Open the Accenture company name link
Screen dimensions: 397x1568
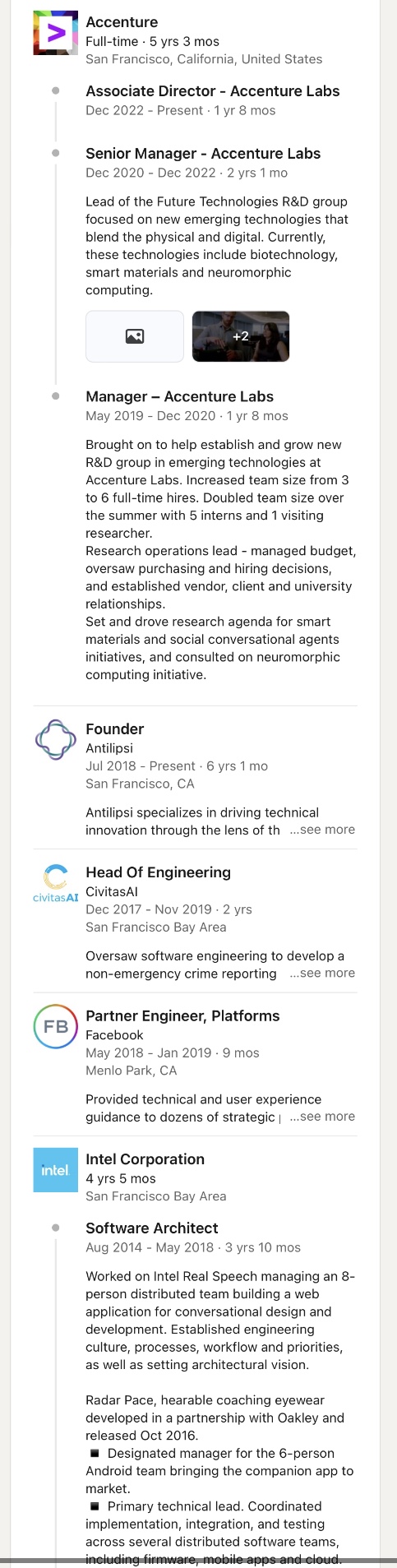point(122,22)
